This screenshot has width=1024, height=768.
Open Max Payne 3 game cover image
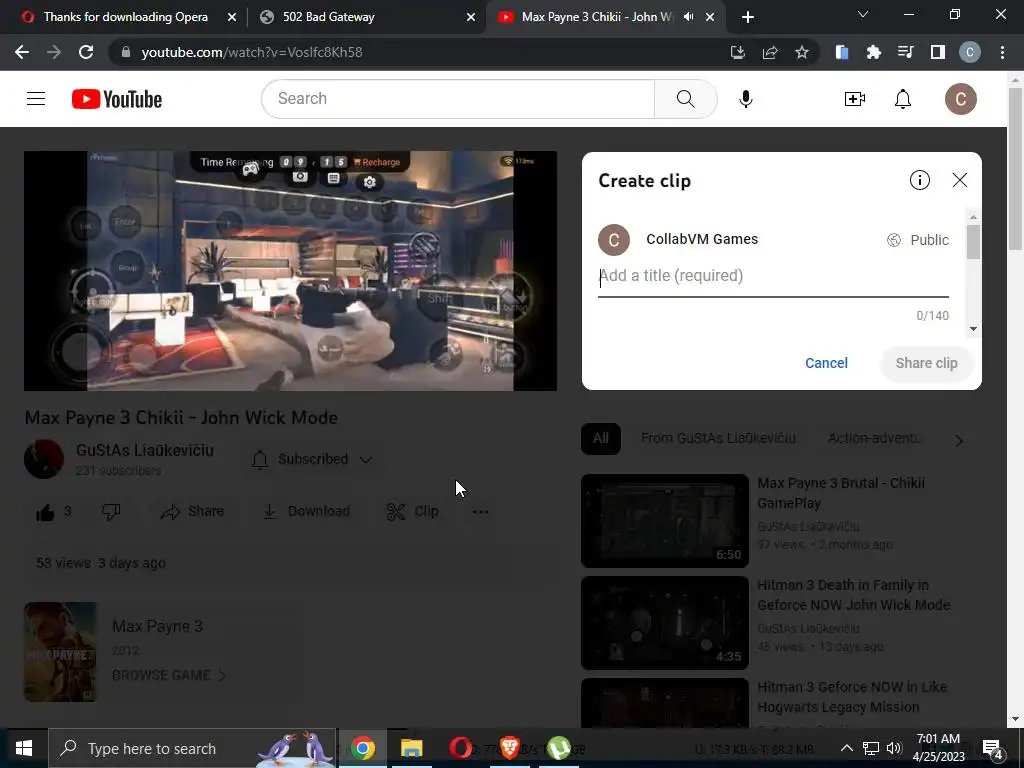click(x=60, y=652)
